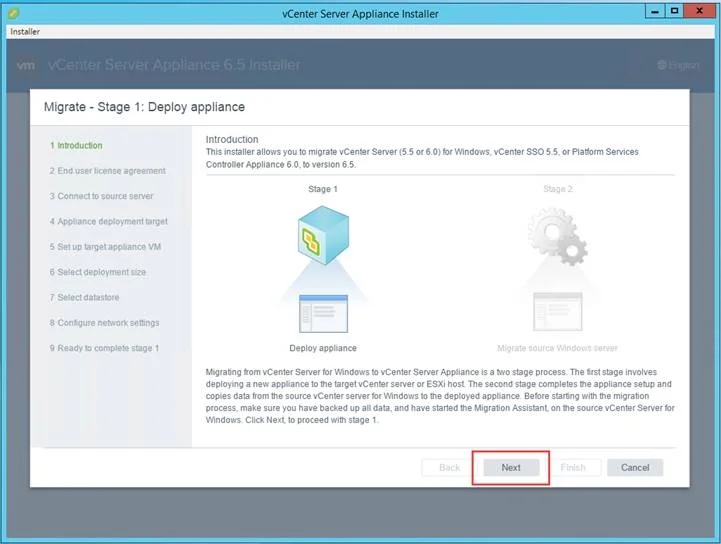Click the window icon above Deploy appliance
The width and height of the screenshot is (721, 544).
point(323,314)
